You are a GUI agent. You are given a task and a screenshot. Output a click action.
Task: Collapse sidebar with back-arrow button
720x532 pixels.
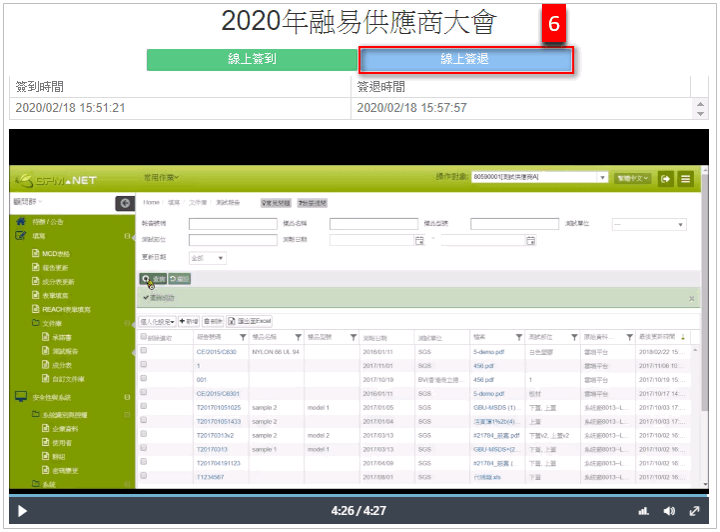[125, 203]
